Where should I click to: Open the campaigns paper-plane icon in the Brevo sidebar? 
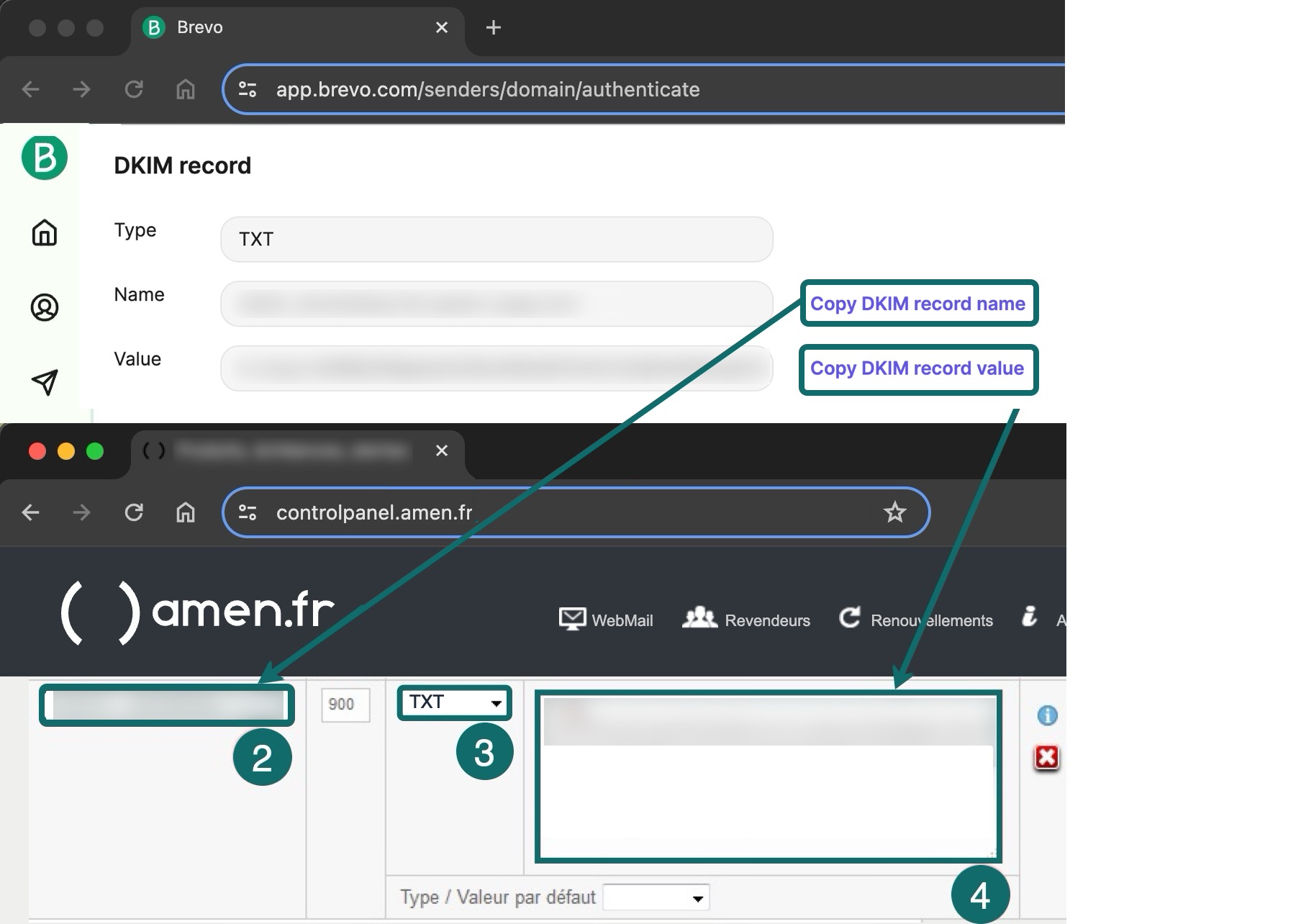(45, 382)
